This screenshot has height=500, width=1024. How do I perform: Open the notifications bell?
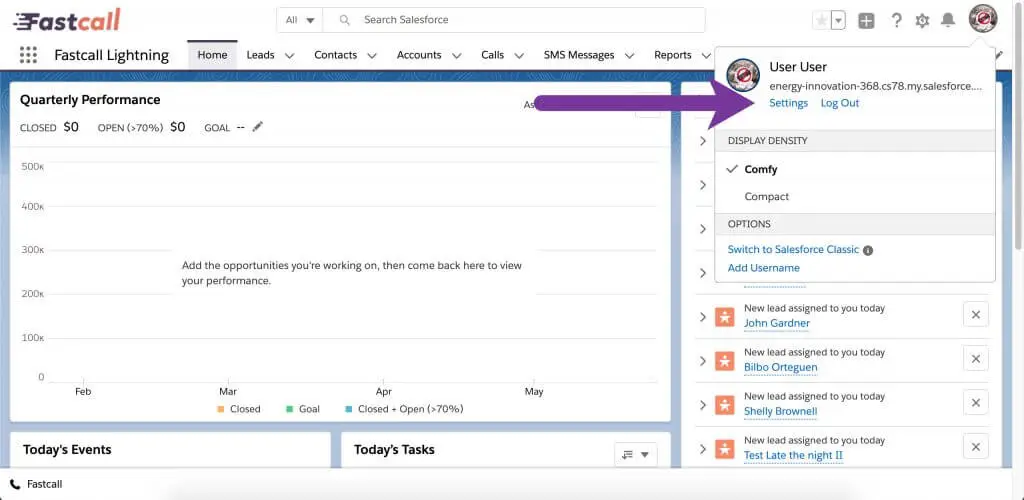(948, 21)
